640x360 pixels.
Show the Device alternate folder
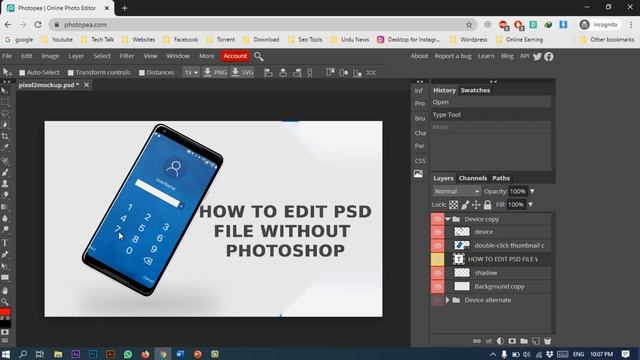tap(438, 300)
